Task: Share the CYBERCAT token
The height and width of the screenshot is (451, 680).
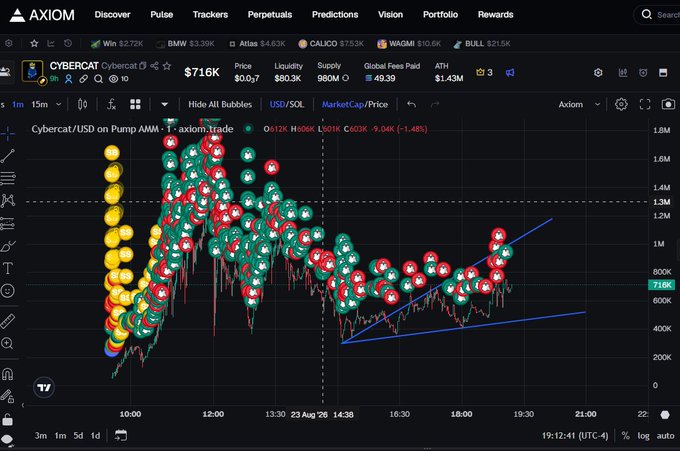Action: tap(154, 66)
